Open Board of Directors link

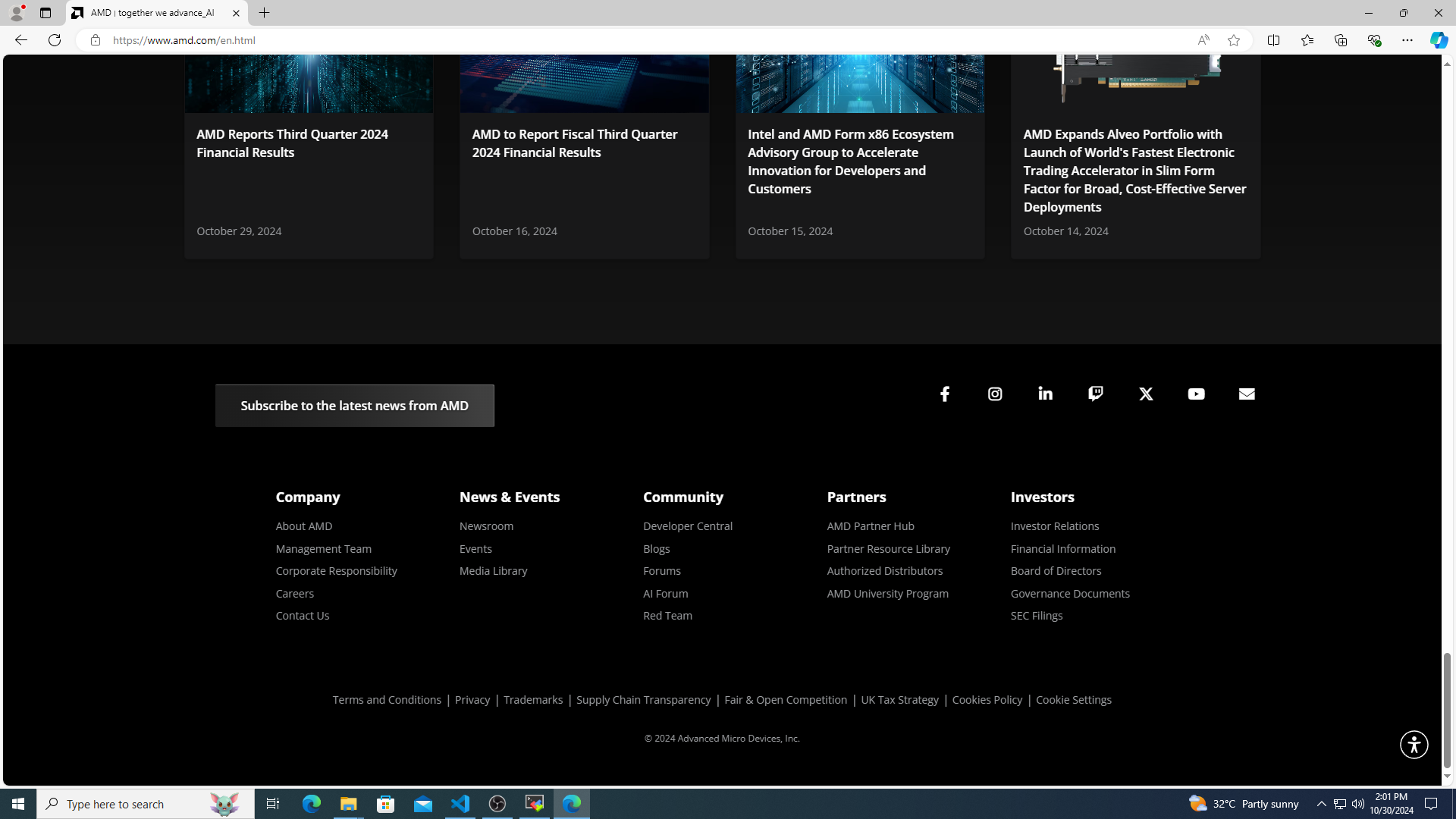coord(1056,571)
